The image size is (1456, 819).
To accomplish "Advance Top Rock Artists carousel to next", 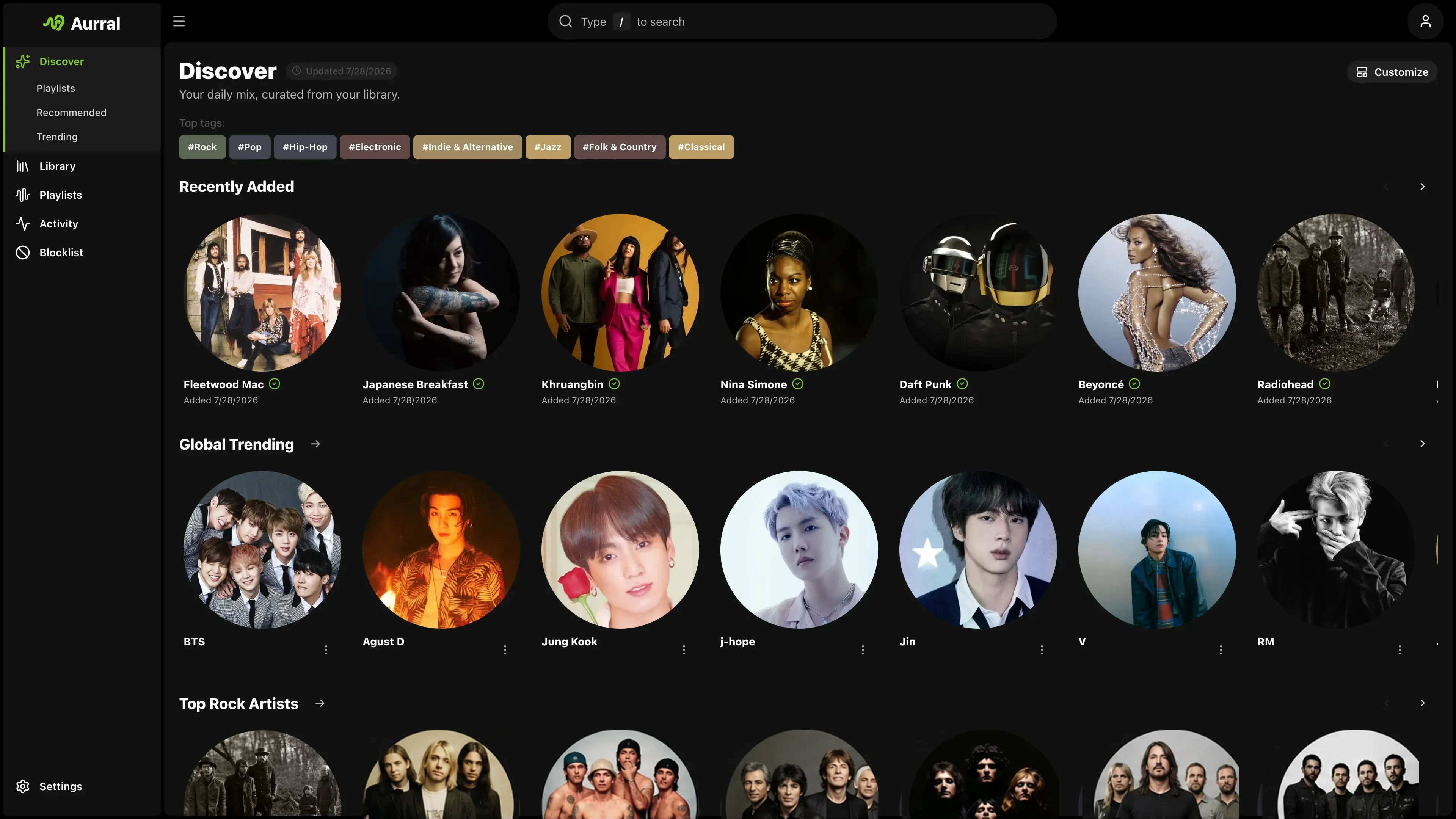I will pos(1423,703).
